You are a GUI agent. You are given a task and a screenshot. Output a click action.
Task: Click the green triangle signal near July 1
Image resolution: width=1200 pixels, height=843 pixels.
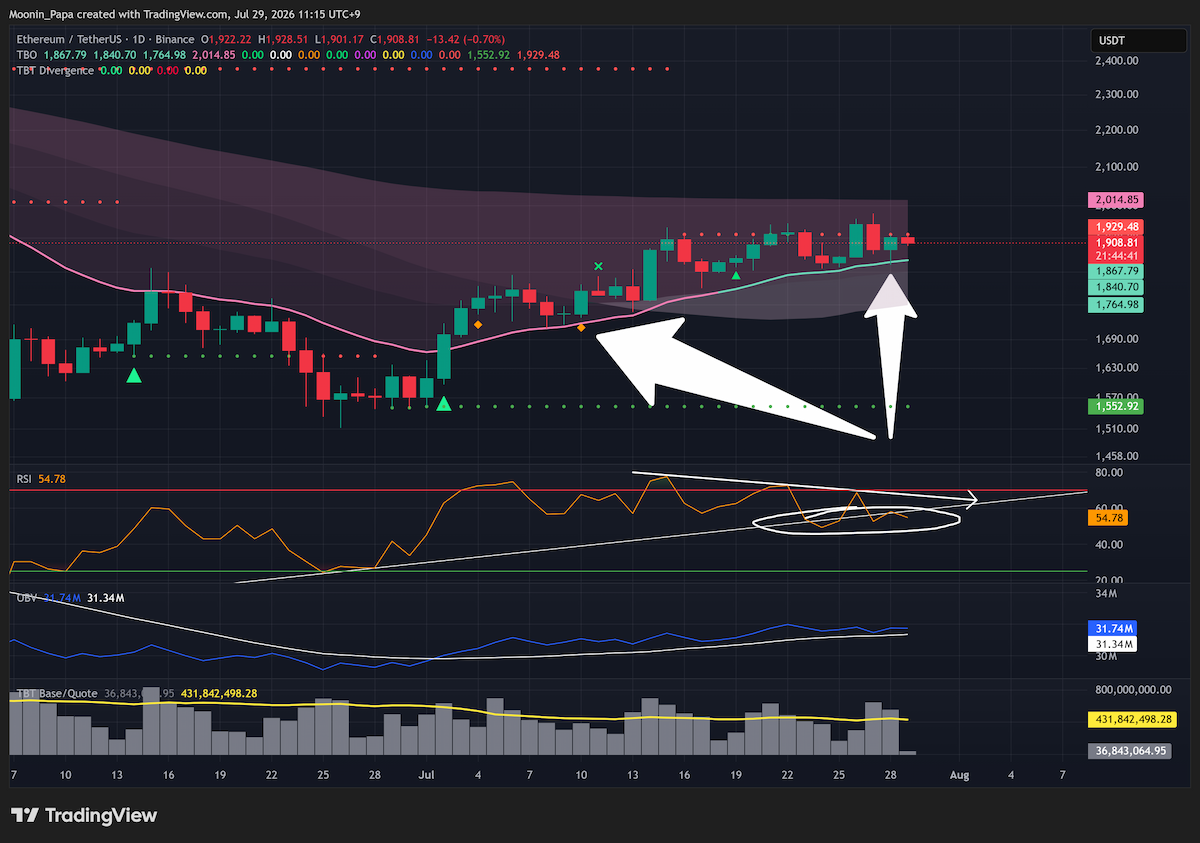pos(444,404)
